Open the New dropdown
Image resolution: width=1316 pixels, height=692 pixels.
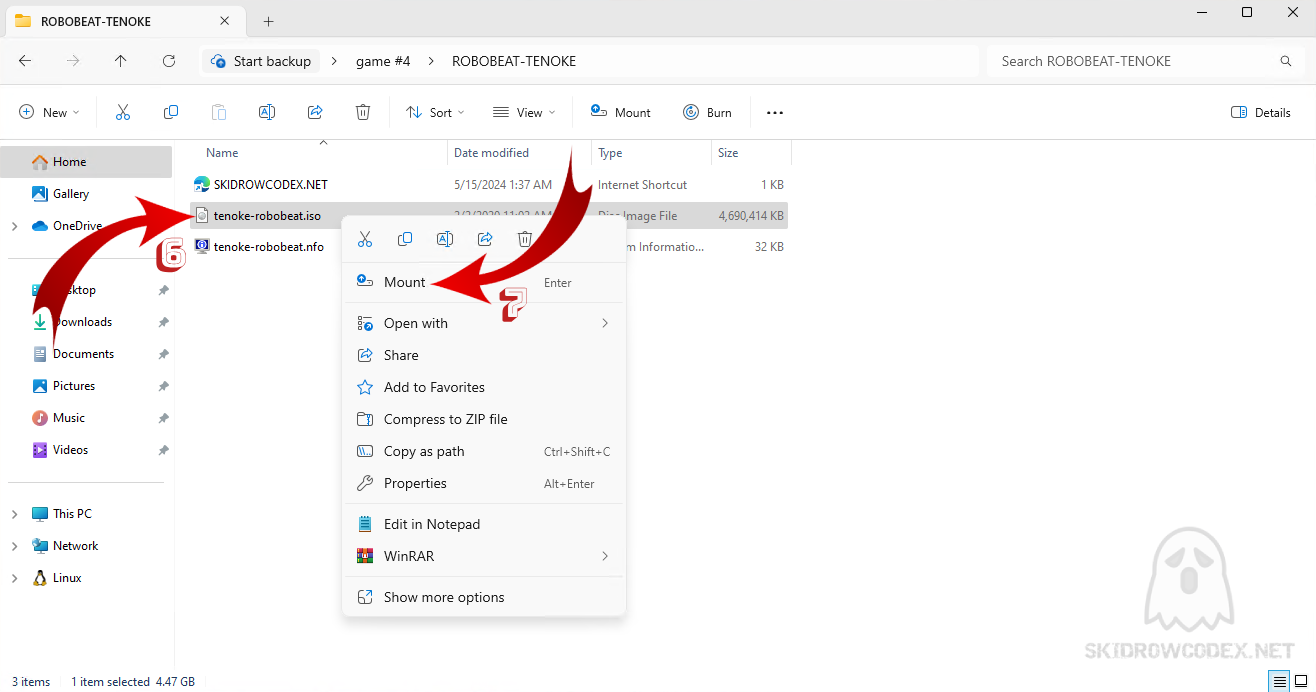point(49,113)
